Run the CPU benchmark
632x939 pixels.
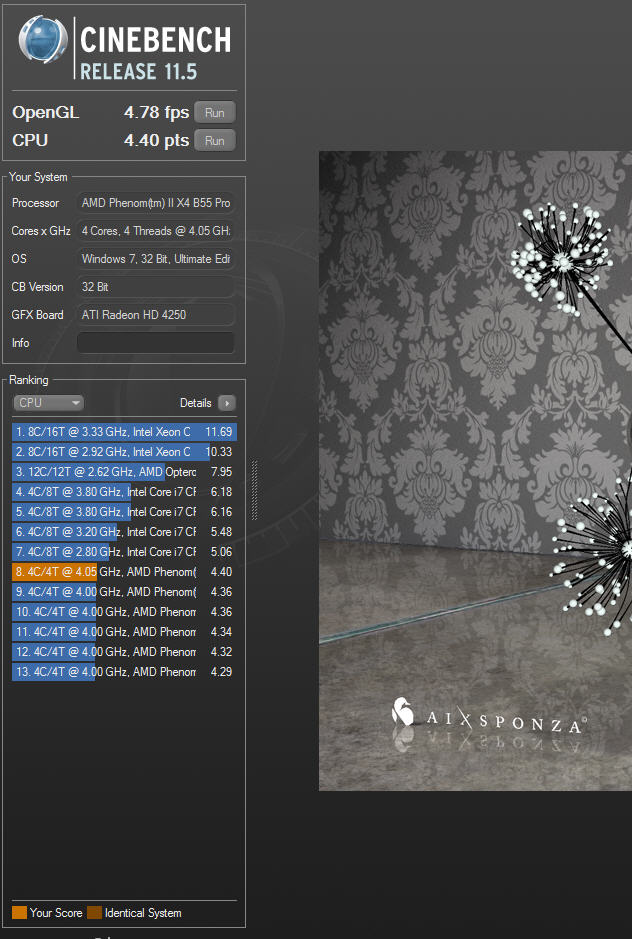(214, 141)
